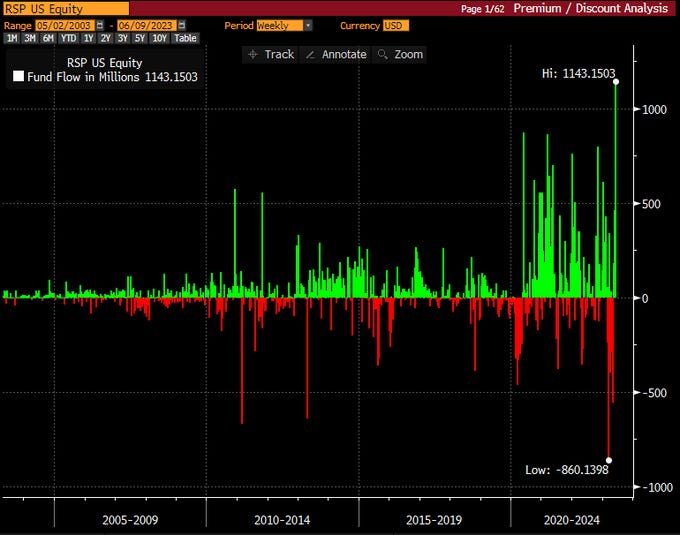Click the Hi: 1143.1503 label
This screenshot has width=680, height=535.
[579, 74]
